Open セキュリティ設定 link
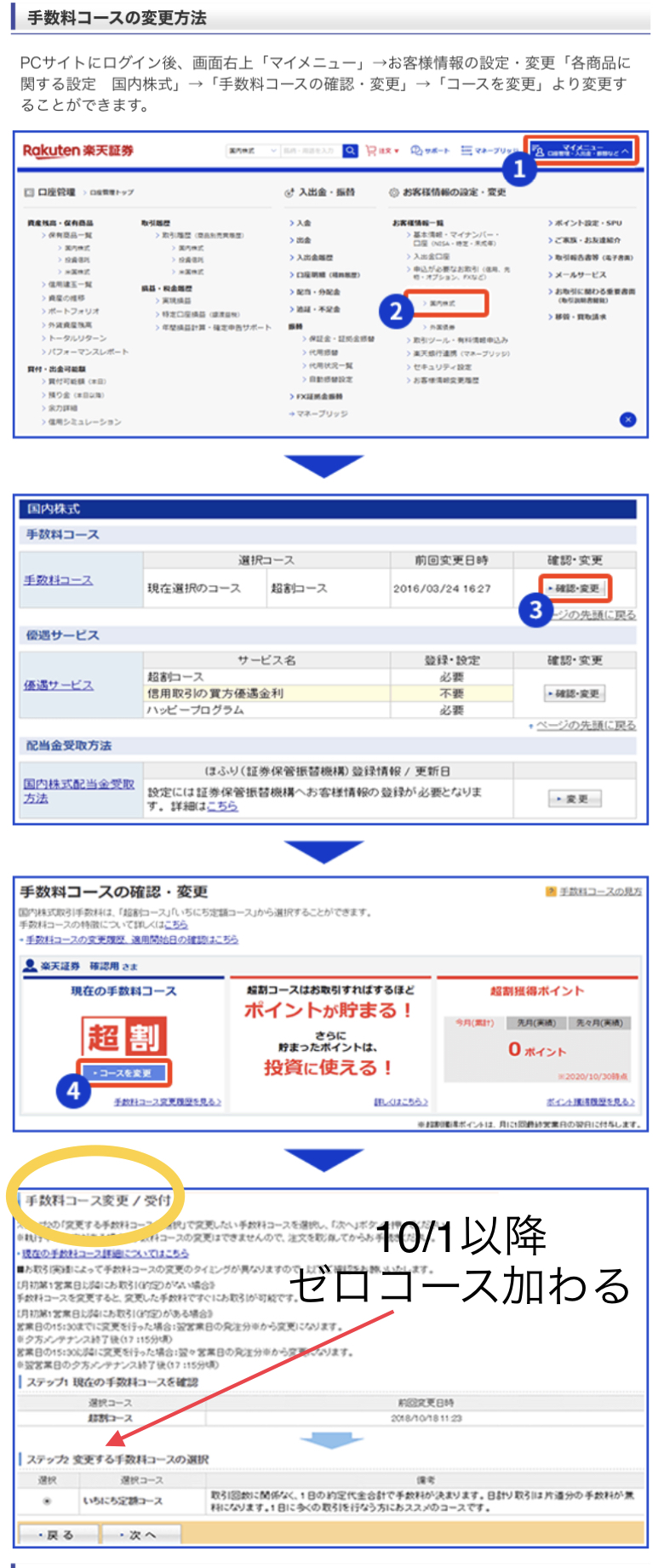Image resolution: width=664 pixels, height=1568 pixels. tap(442, 367)
